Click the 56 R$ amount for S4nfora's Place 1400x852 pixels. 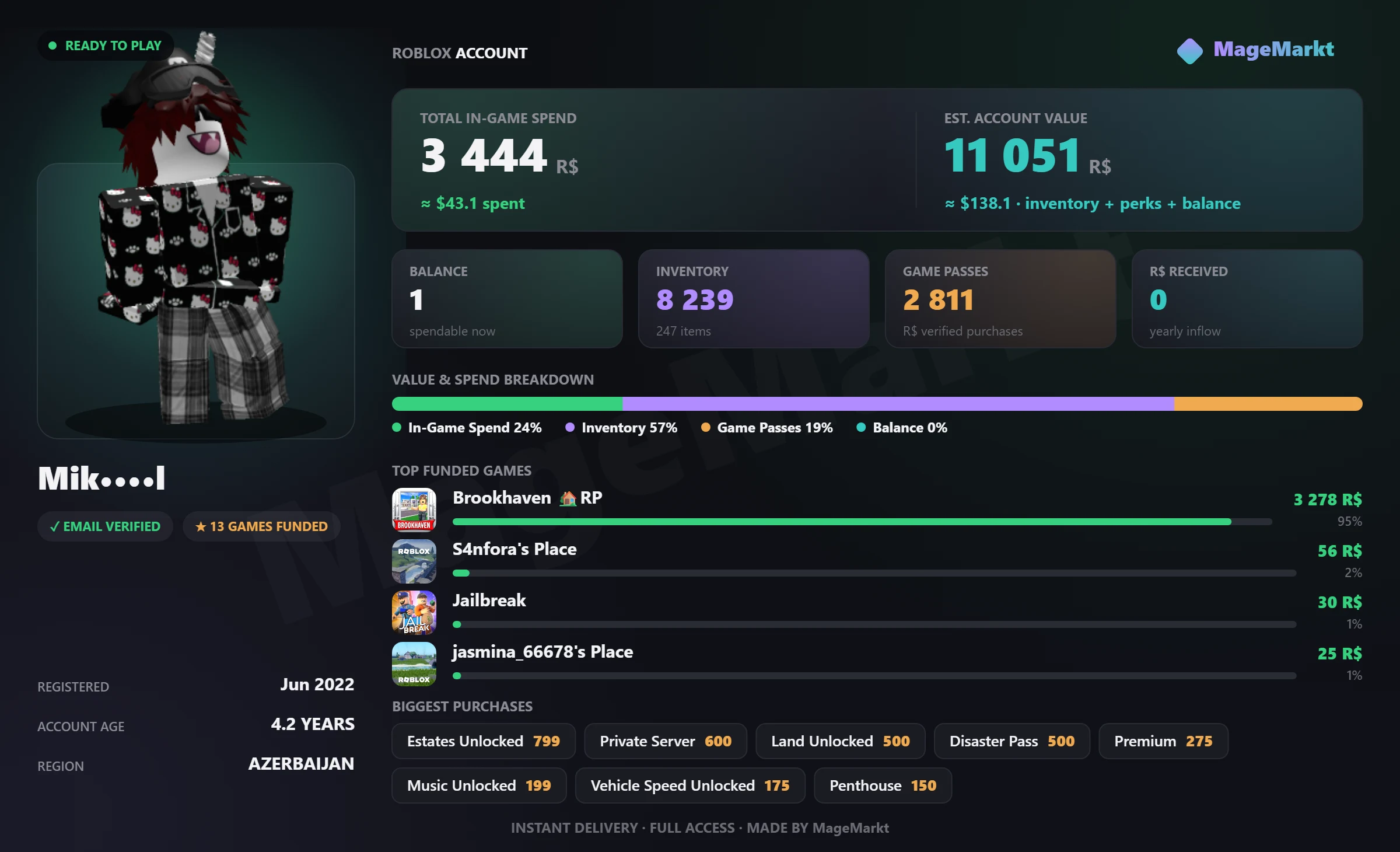tap(1340, 551)
